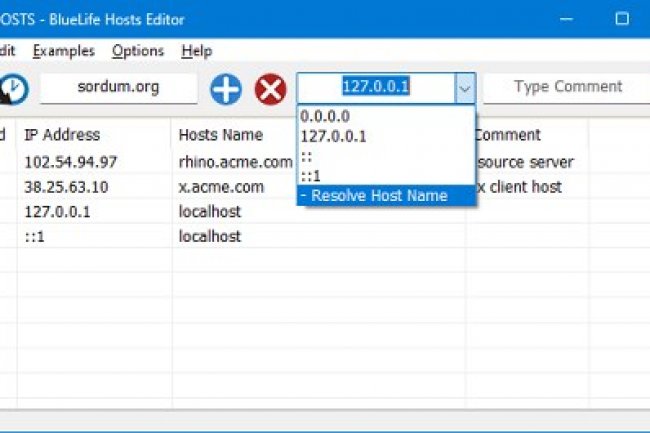Screen dimensions: 650x433
Task: Choose the :: option in the dropdown list
Action: tap(386, 156)
